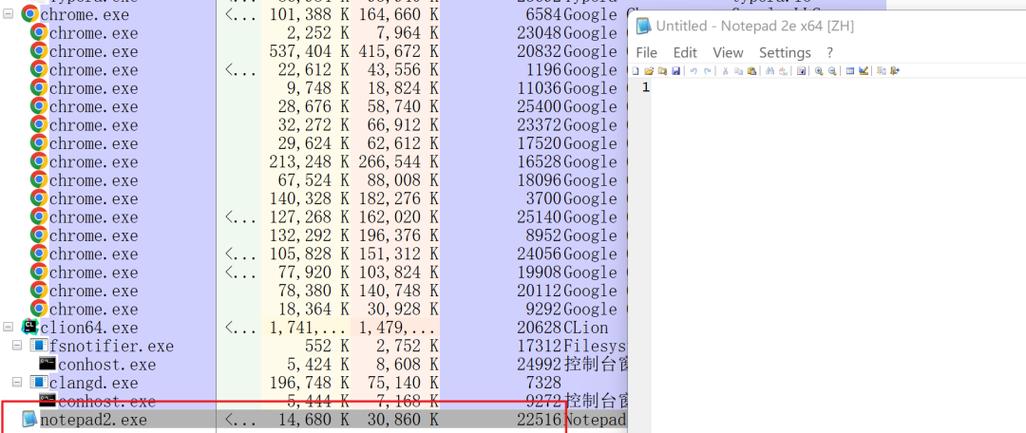1026x433 pixels.
Task: Click inside the Notepad 2e text editing area
Action: click(838, 255)
